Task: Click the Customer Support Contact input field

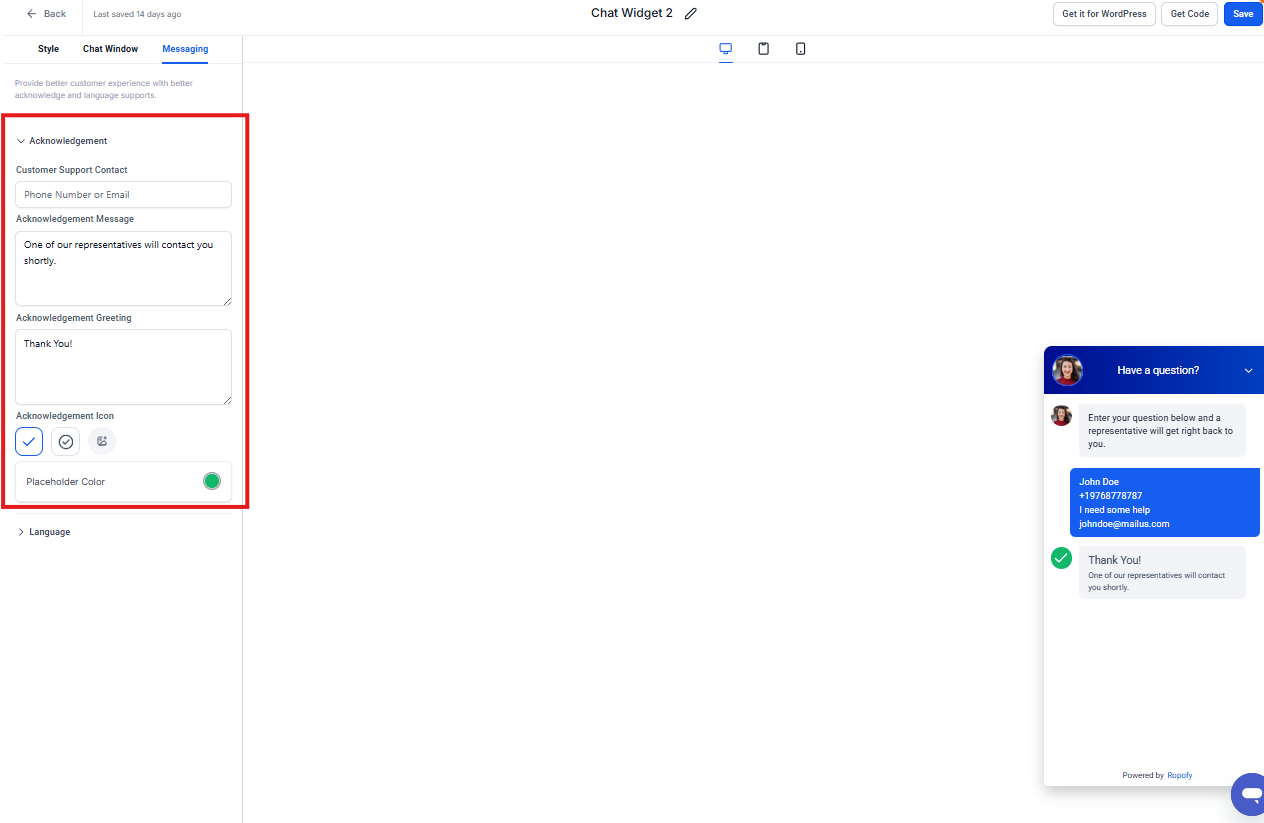Action: (x=124, y=195)
